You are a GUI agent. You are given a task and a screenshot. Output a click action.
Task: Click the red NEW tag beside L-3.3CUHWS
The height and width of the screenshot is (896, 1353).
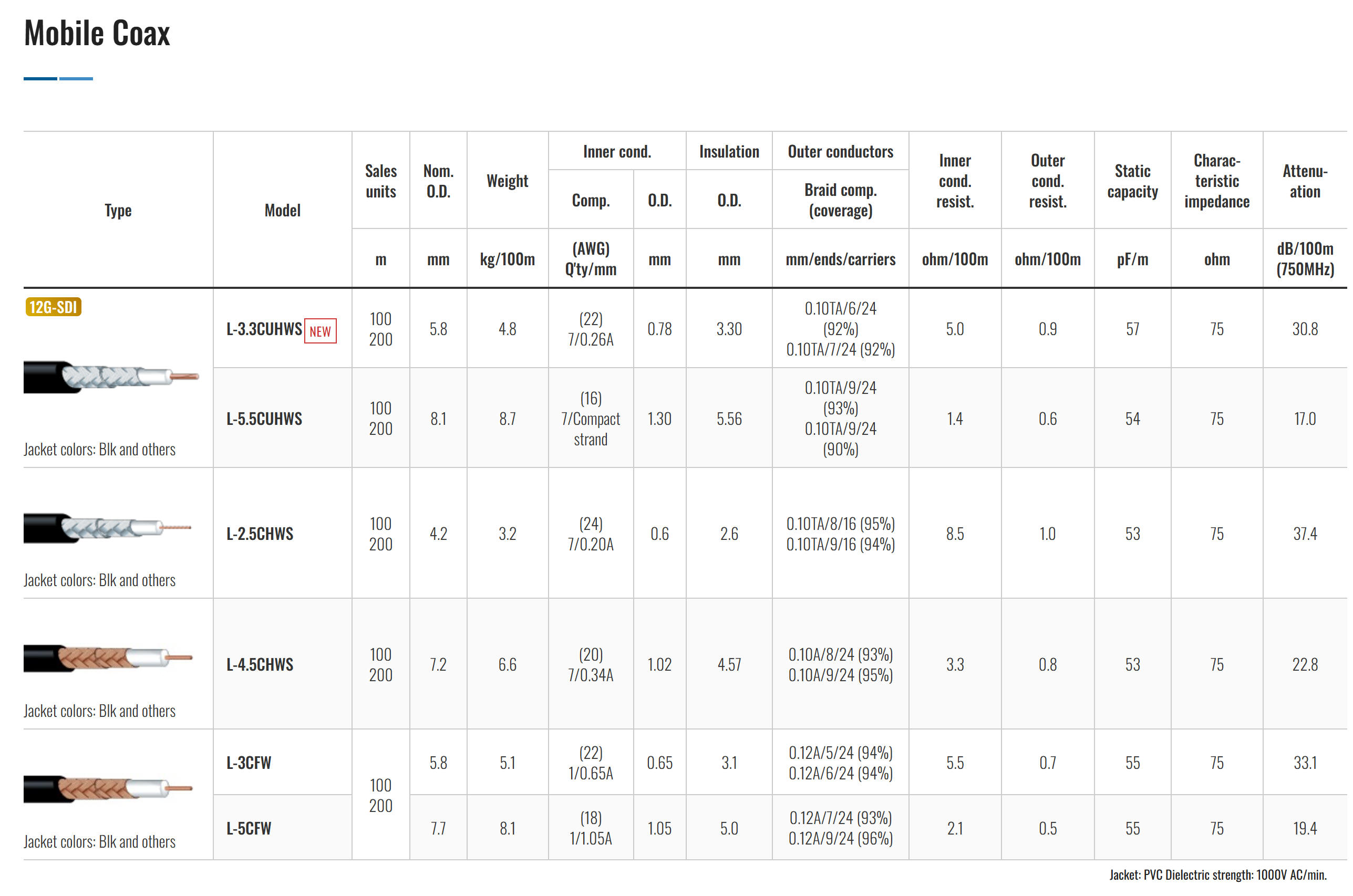(x=319, y=331)
